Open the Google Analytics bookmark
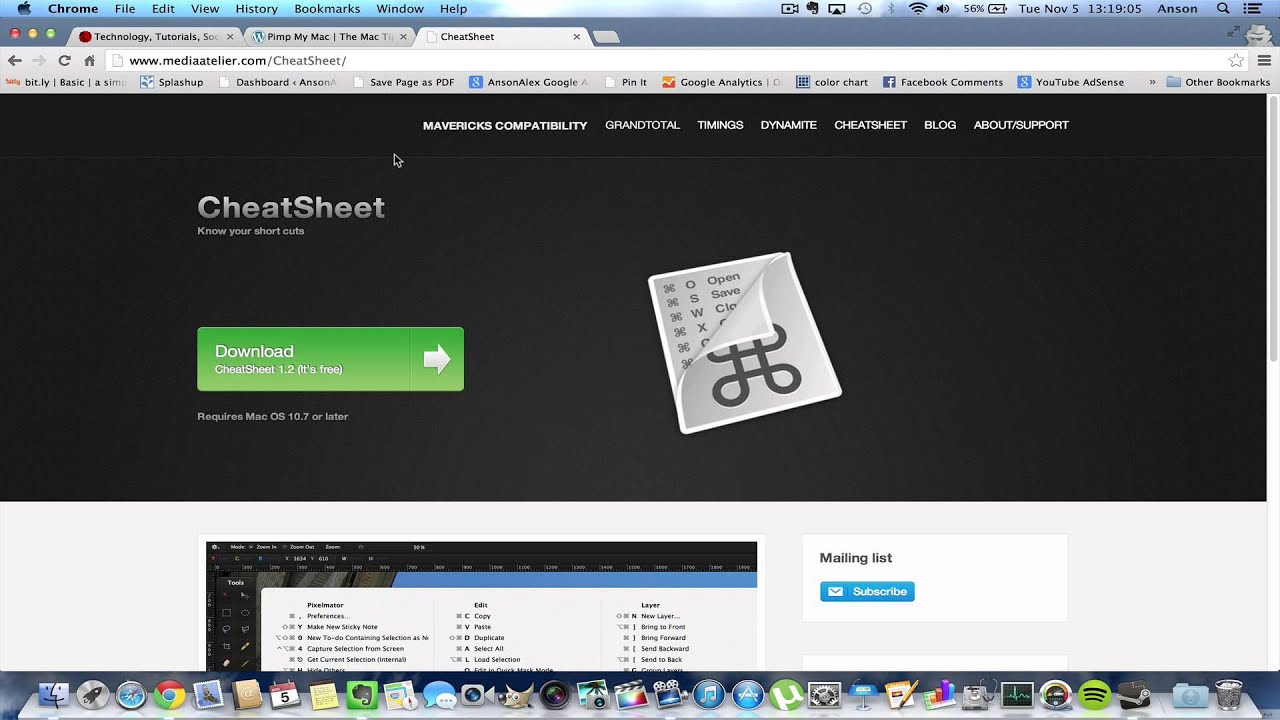This screenshot has height=720, width=1280. [721, 82]
